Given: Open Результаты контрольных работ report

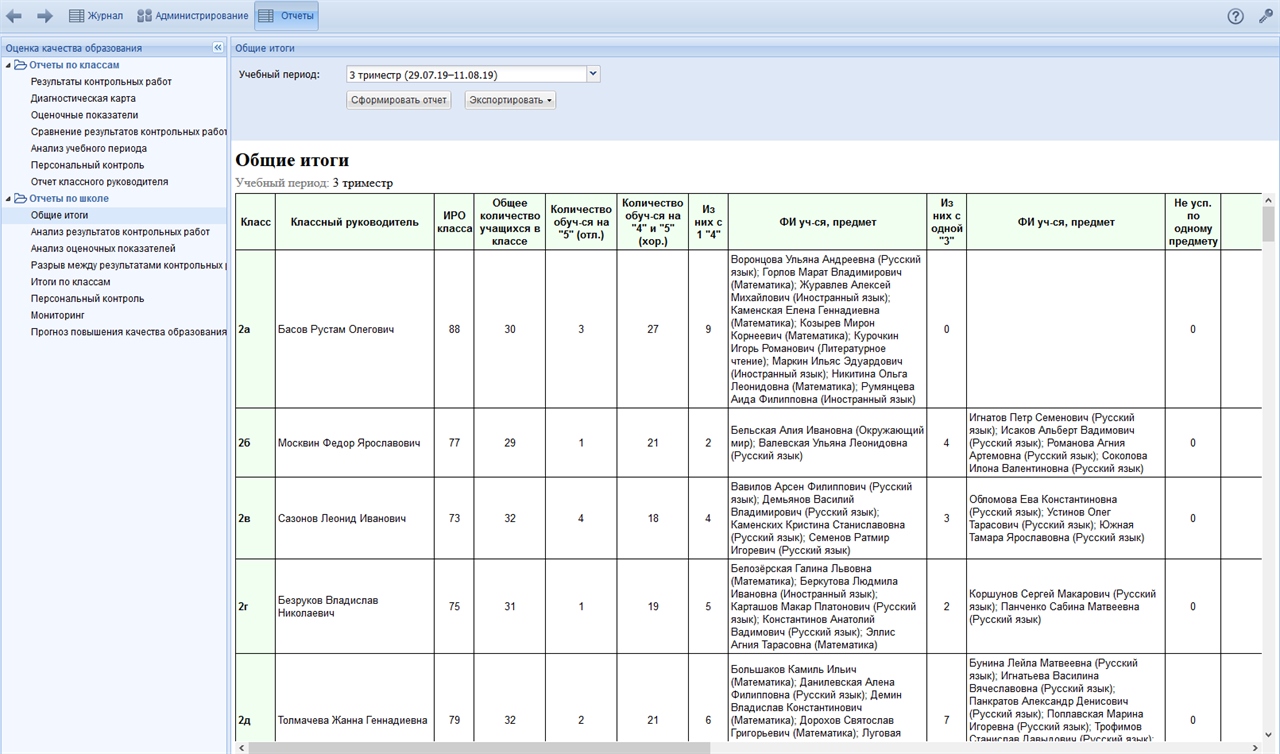Looking at the screenshot, I should (101, 82).
